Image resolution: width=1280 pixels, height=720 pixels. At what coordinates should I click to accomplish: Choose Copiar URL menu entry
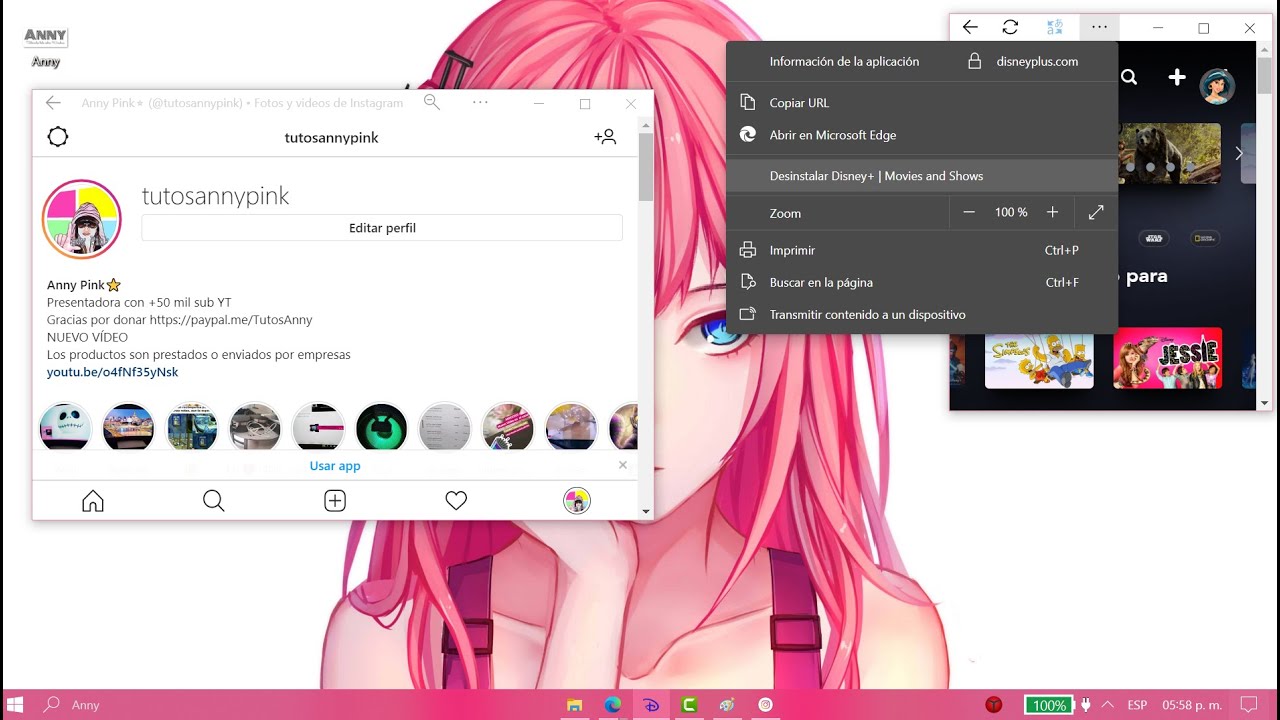coord(921,103)
